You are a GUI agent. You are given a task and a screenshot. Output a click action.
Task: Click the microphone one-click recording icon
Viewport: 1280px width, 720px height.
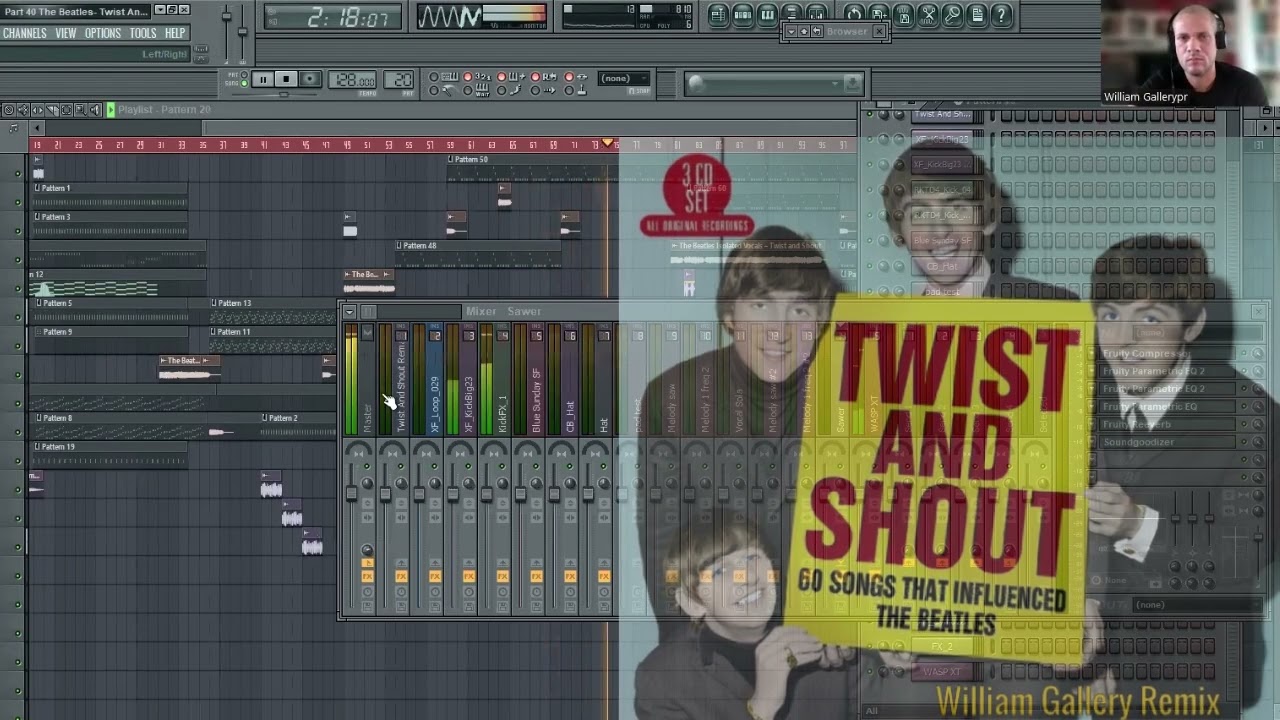[x=952, y=14]
